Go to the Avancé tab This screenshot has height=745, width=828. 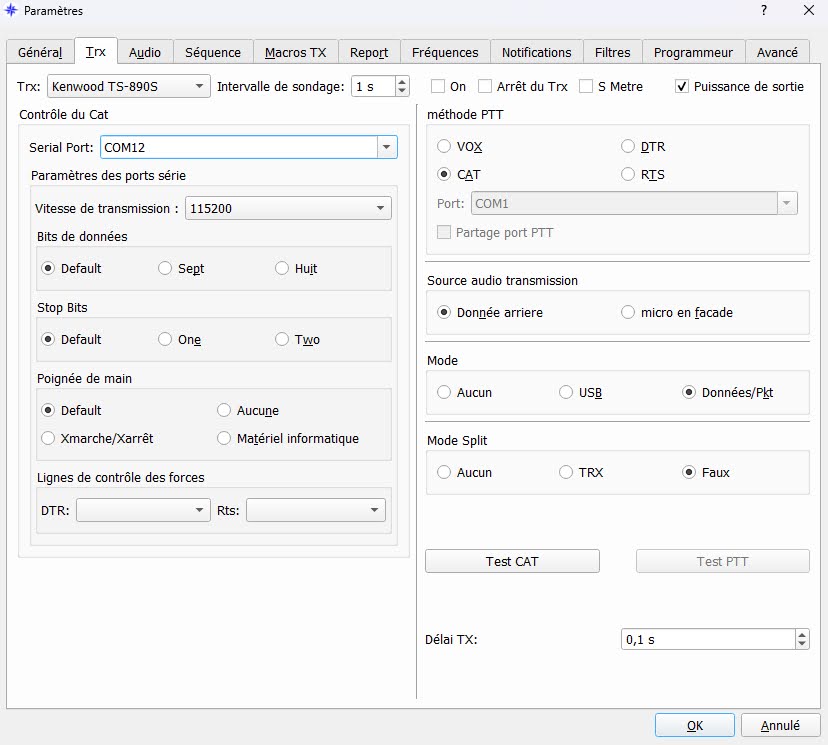click(777, 52)
